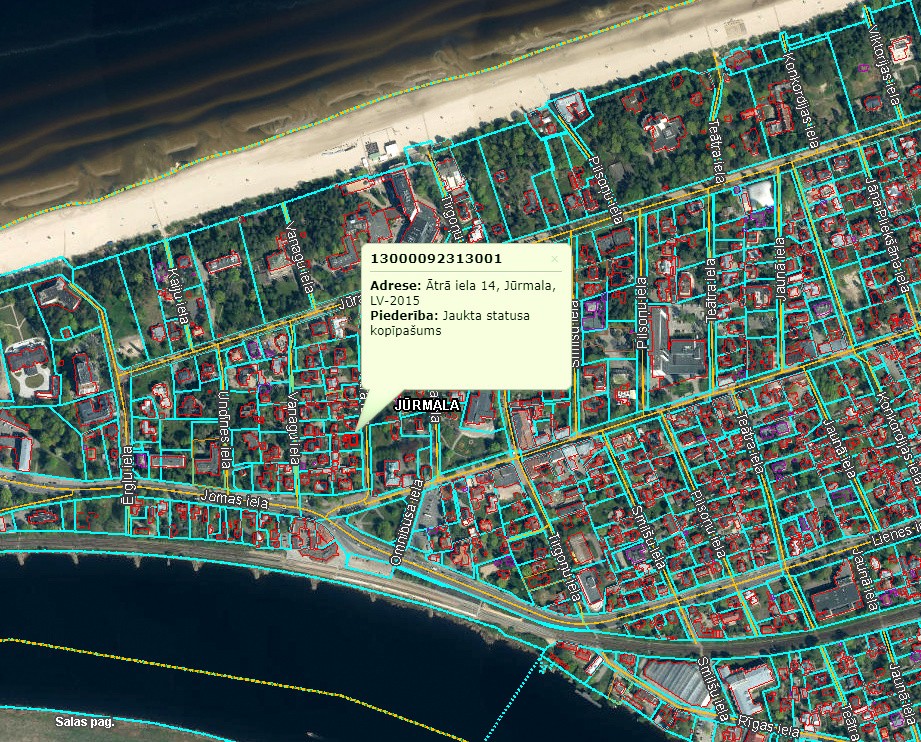Click the white-roofed building near Teātra iela

(x=760, y=193)
